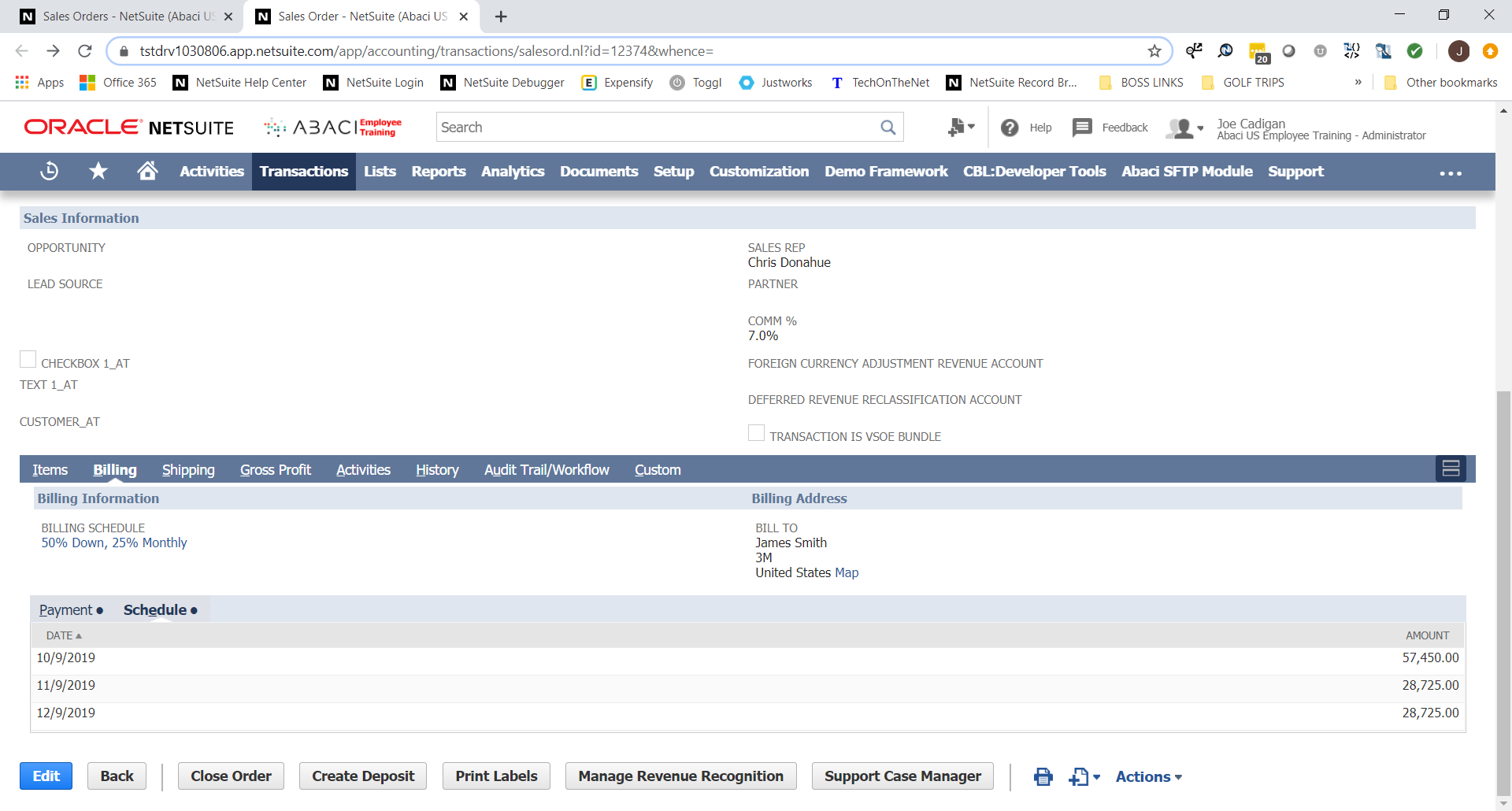The height and width of the screenshot is (811, 1512).
Task: Open Chrome profile avatar J
Action: (x=1458, y=51)
